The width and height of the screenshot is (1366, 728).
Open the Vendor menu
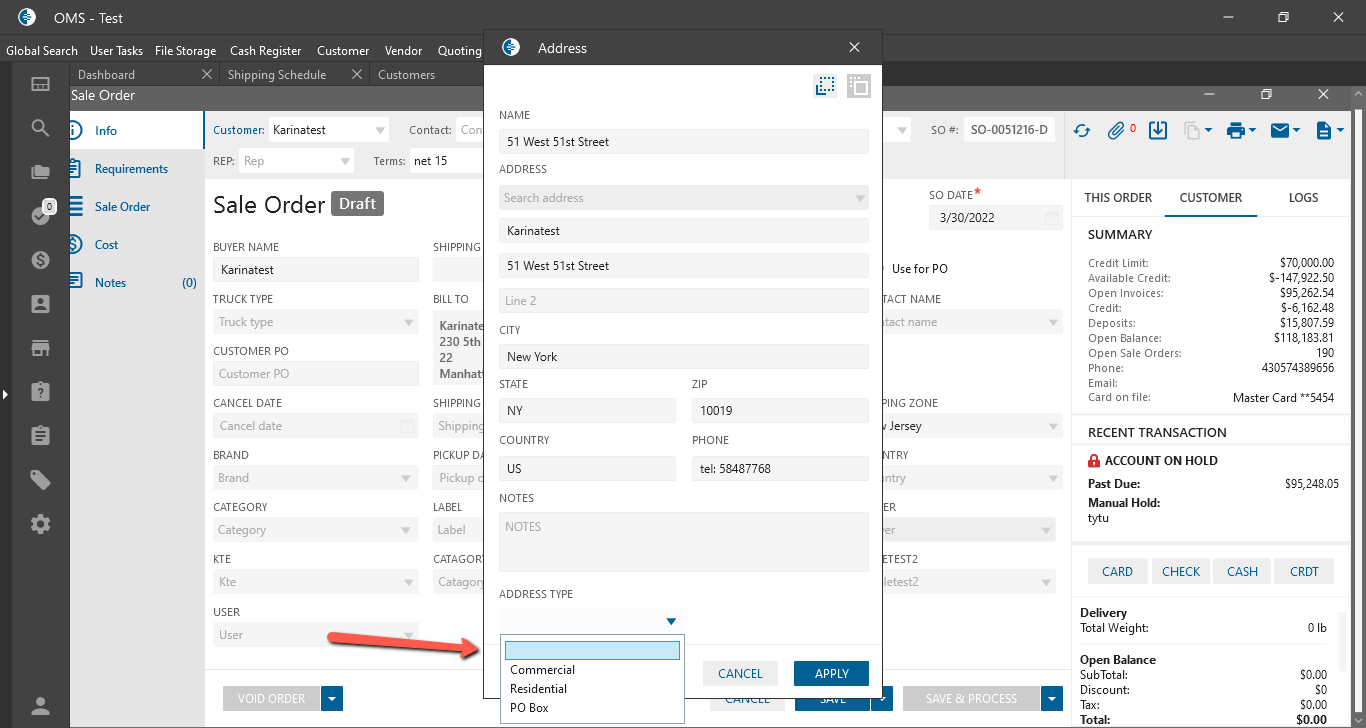(403, 50)
